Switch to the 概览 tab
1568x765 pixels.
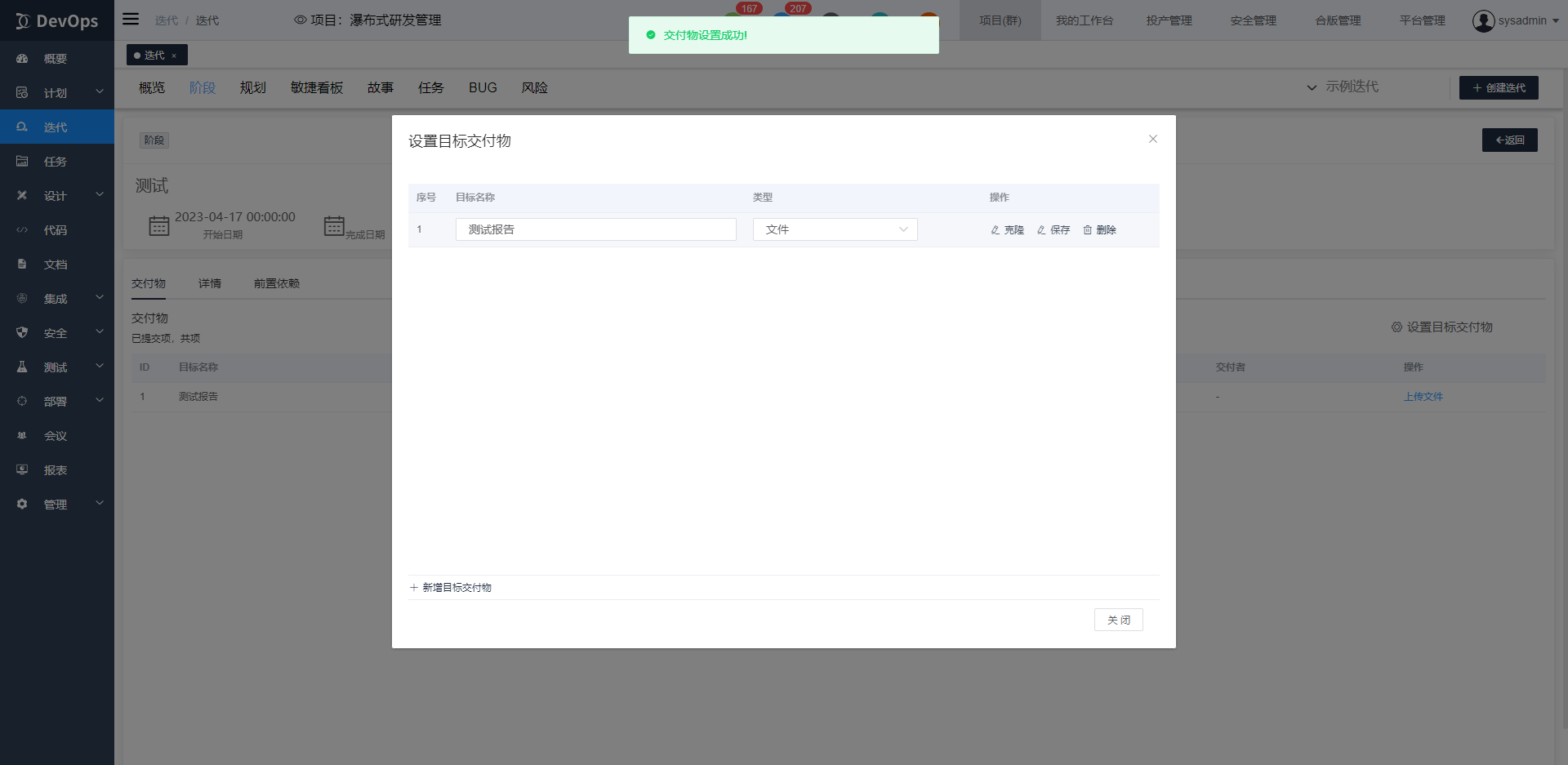coord(152,87)
